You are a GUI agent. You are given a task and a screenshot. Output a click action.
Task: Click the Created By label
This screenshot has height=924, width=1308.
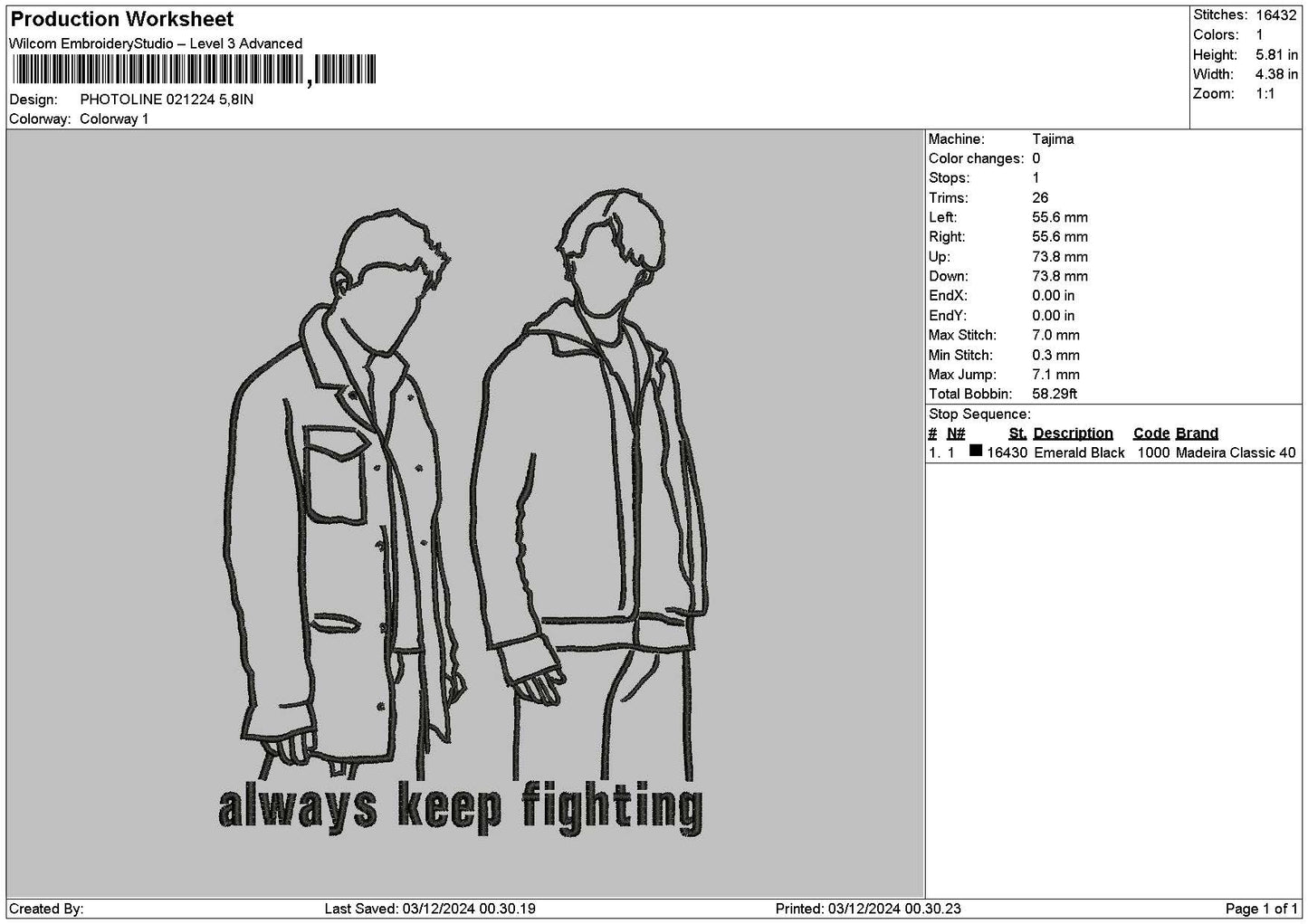pos(46,909)
